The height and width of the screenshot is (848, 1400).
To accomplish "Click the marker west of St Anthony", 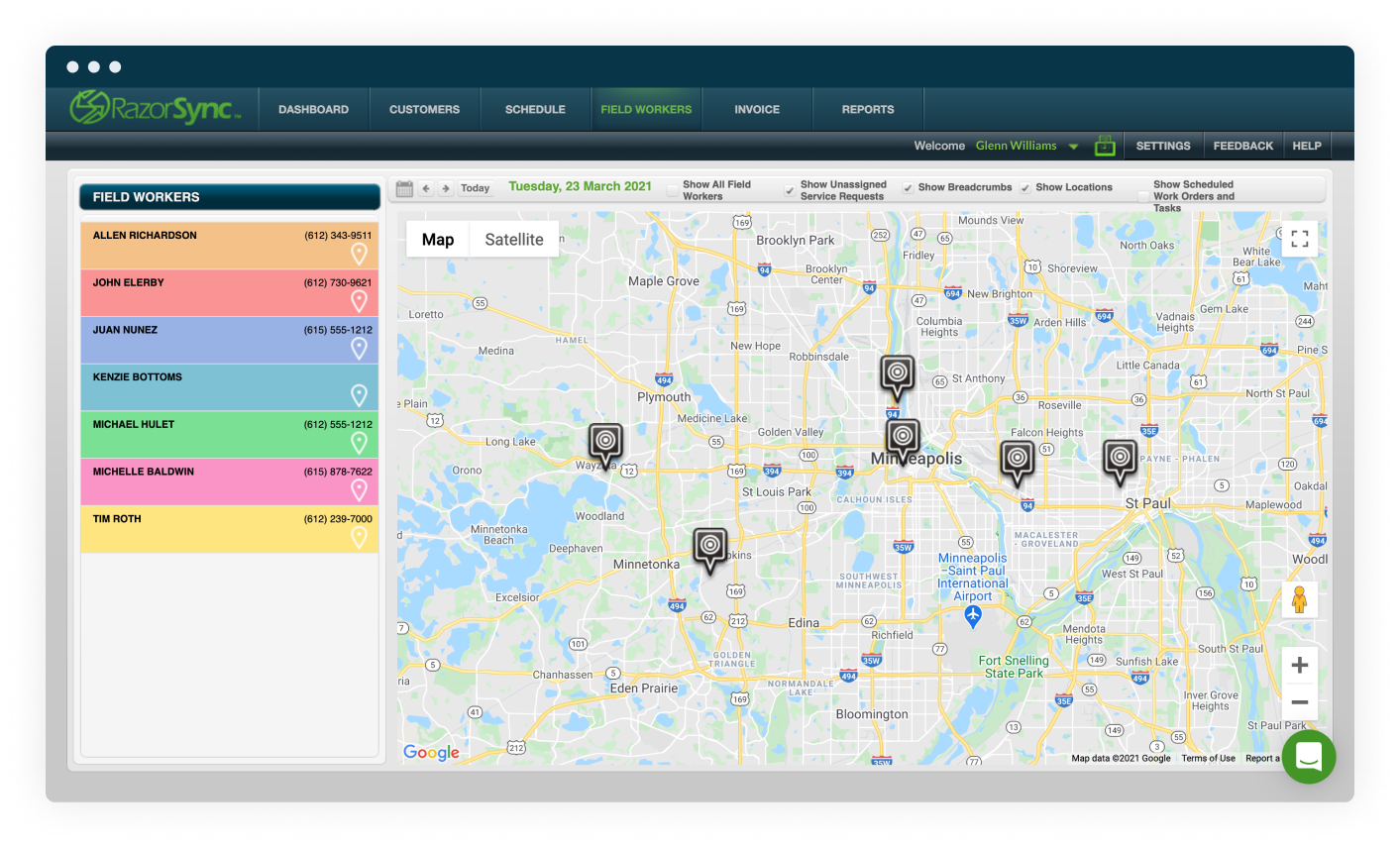I will click(898, 377).
